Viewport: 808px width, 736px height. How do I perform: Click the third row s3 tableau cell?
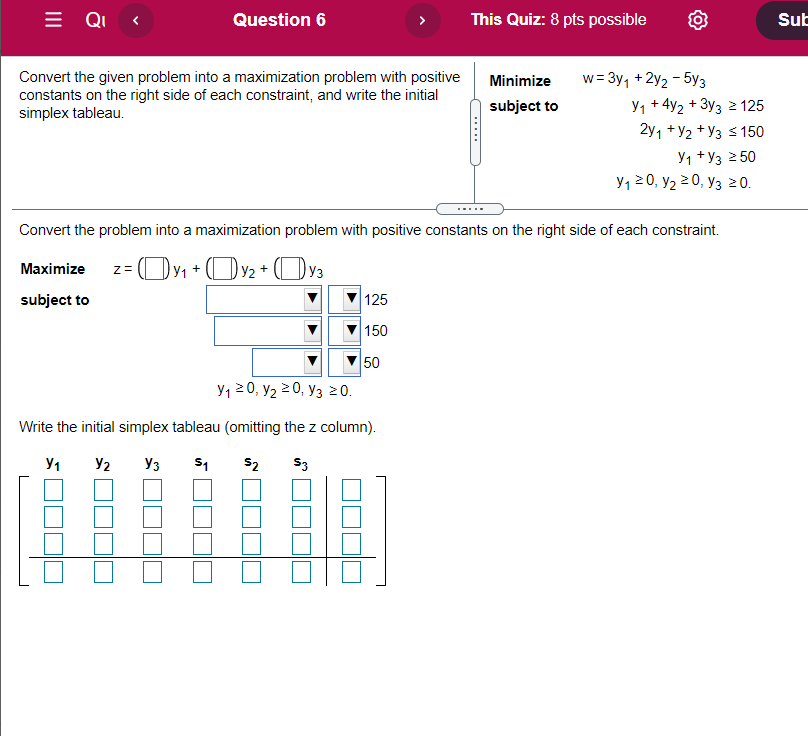[x=301, y=544]
